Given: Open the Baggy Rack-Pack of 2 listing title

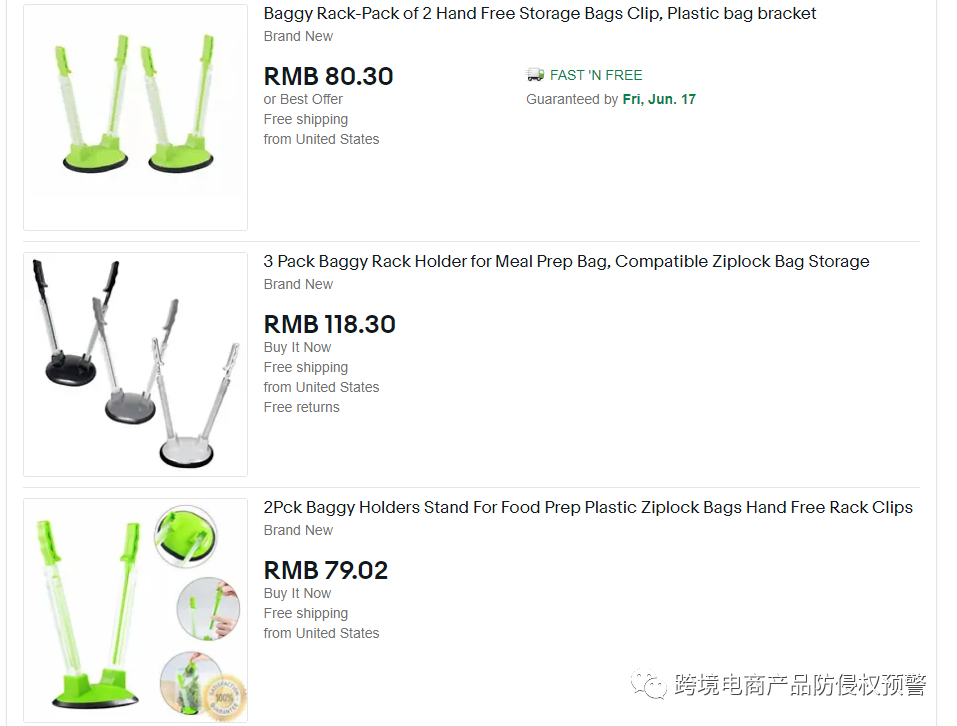Looking at the screenshot, I should pyautogui.click(x=540, y=13).
